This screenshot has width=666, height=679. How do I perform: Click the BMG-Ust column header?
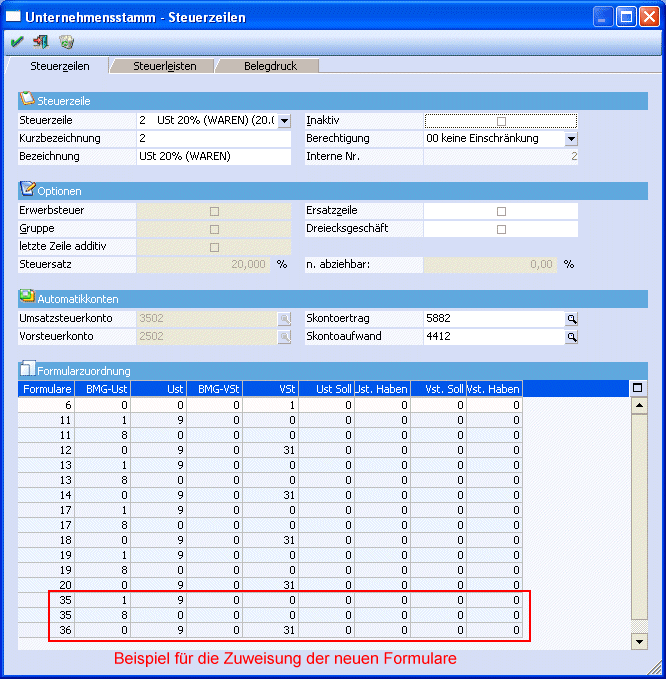click(103, 388)
